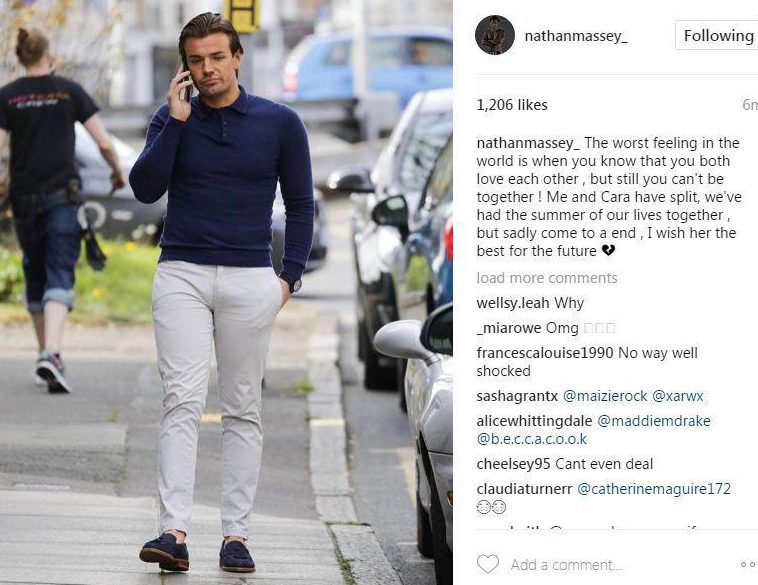Follow the @maddiemdrake mention
This screenshot has width=758, height=585.
tap(654, 421)
